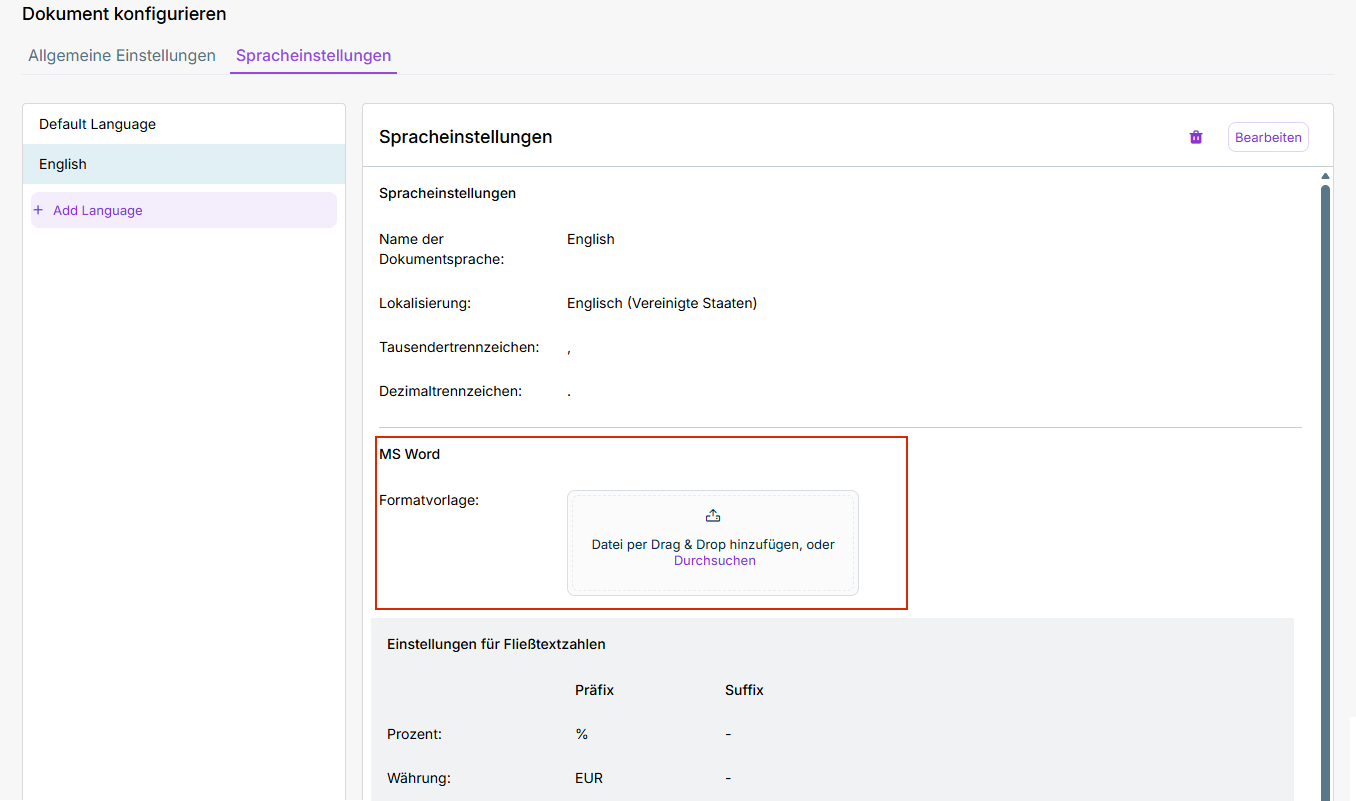Select Default Language in the language list
The width and height of the screenshot is (1356, 801).
(x=97, y=124)
